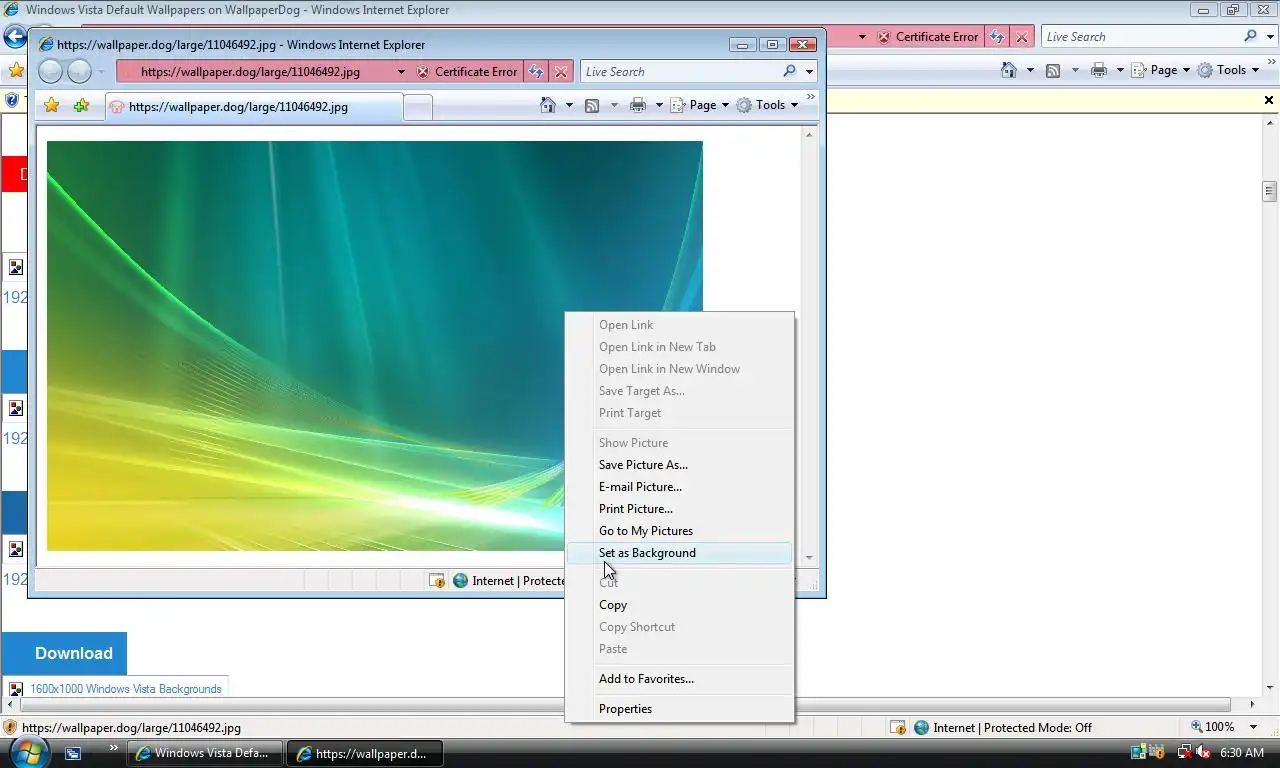Open Tools menu in background window
The image size is (1280, 768).
point(1229,70)
